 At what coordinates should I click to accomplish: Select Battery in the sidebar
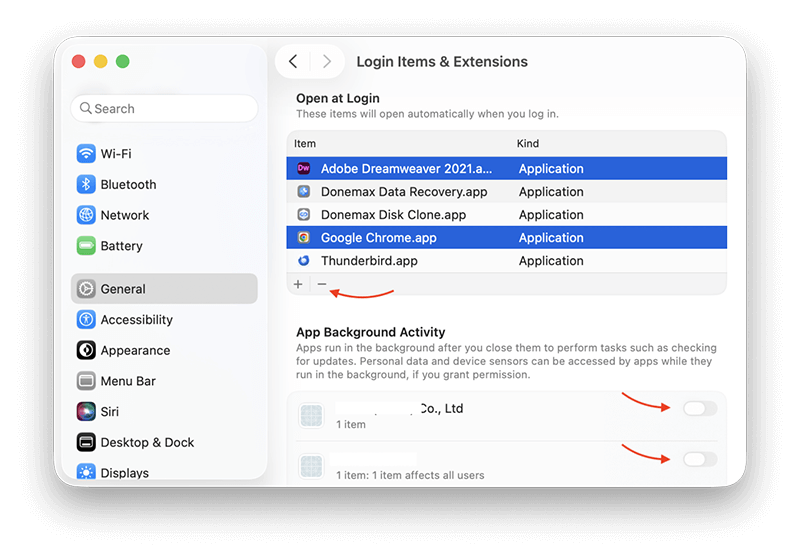(x=164, y=245)
